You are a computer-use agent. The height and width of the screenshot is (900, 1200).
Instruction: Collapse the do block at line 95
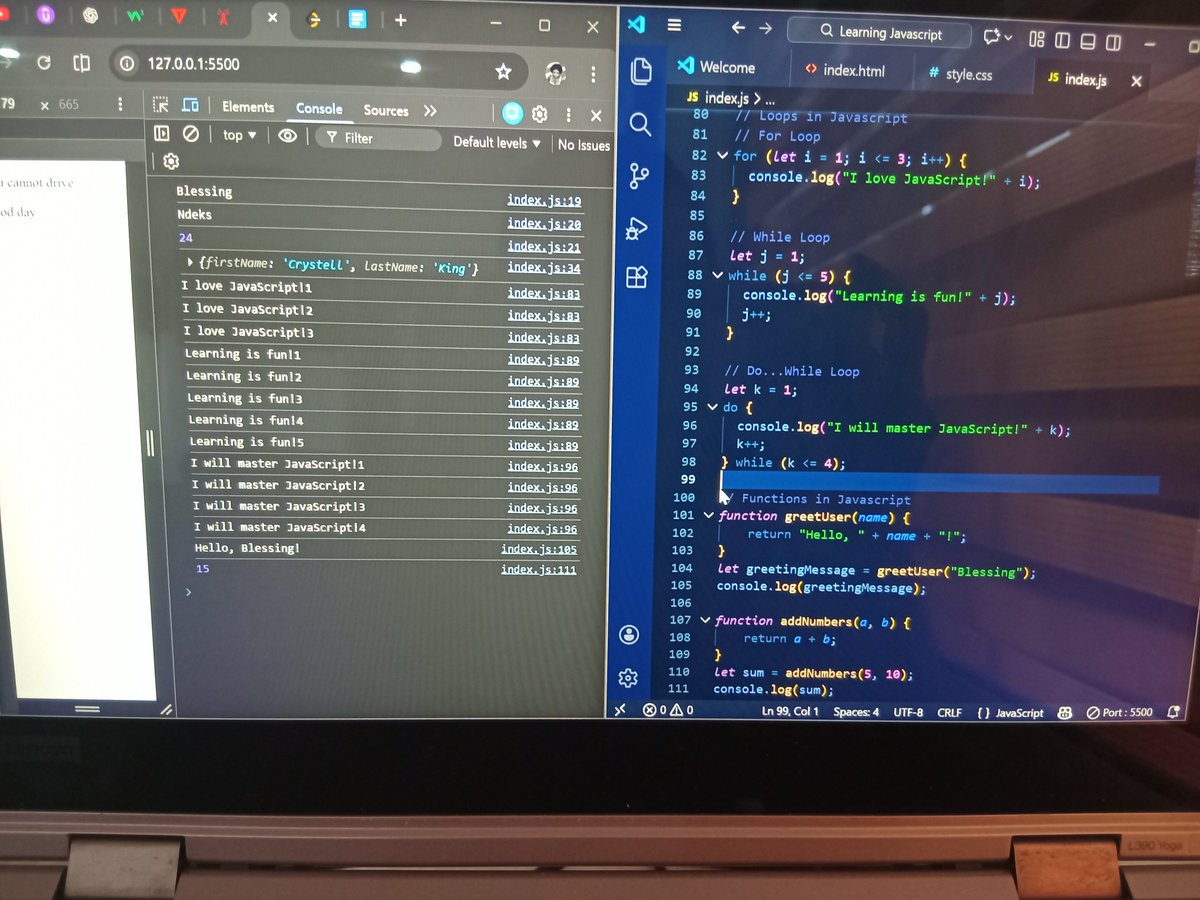coord(713,407)
